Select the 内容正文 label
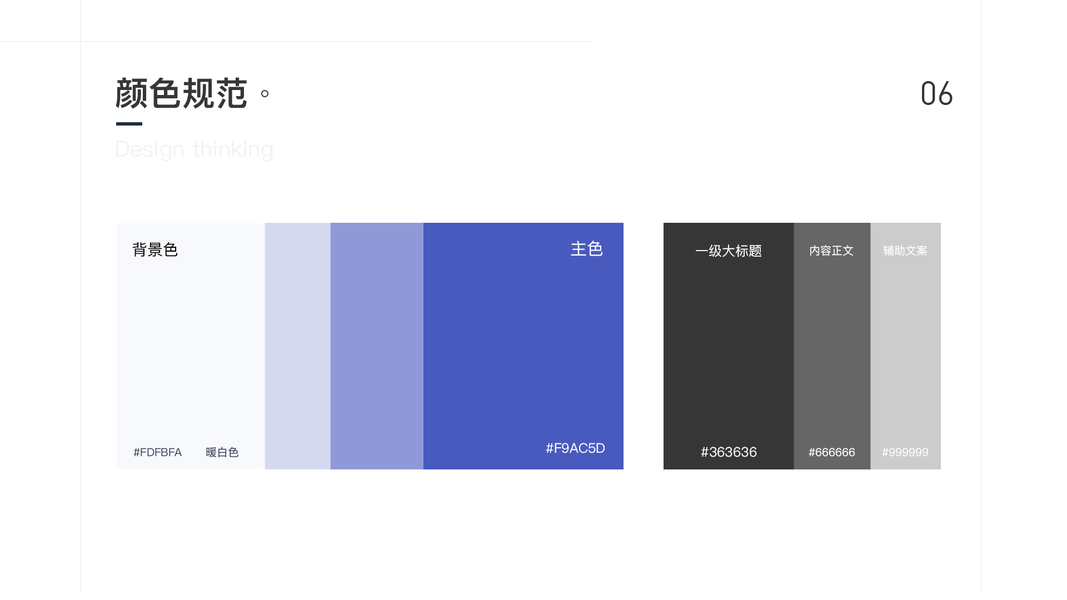The height and width of the screenshot is (600, 1067). [x=831, y=251]
